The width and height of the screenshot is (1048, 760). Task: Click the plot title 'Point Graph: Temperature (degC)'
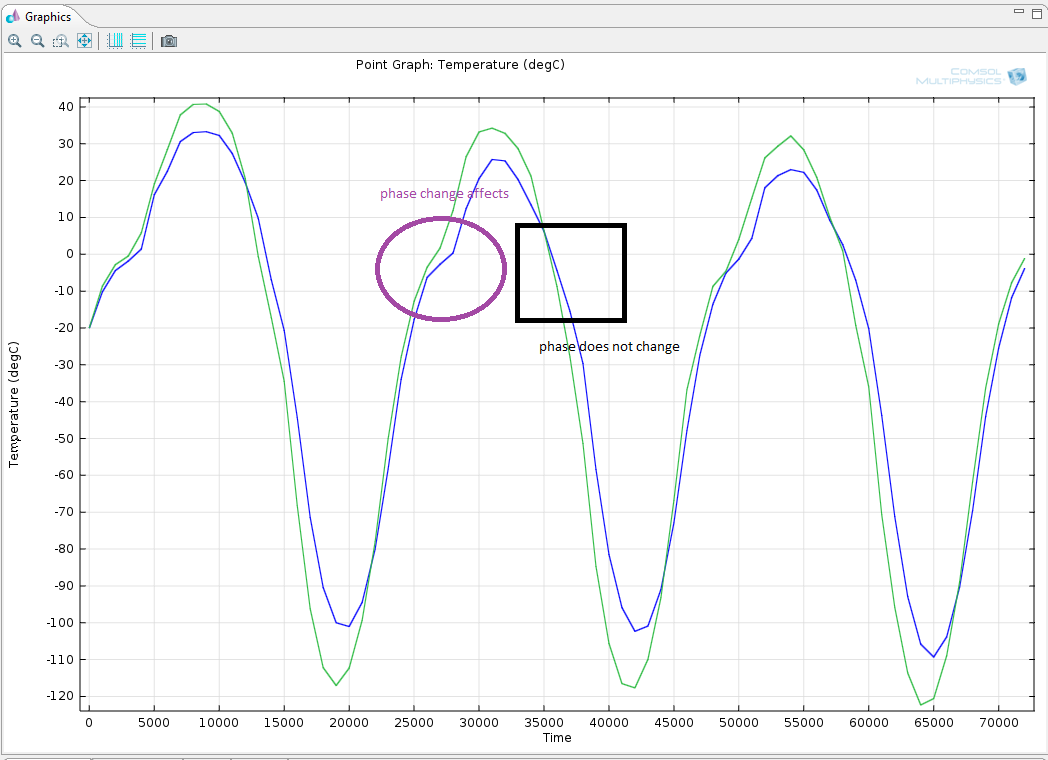461,64
